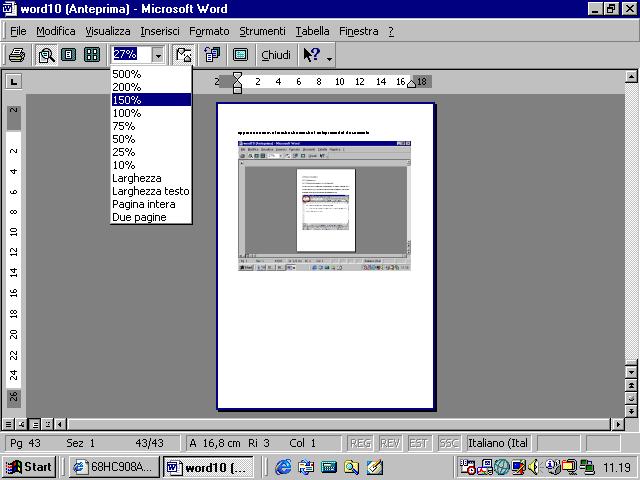This screenshot has height=480, width=640.
Task: Launch Internet Explorer quick launch icon
Action: [x=284, y=467]
